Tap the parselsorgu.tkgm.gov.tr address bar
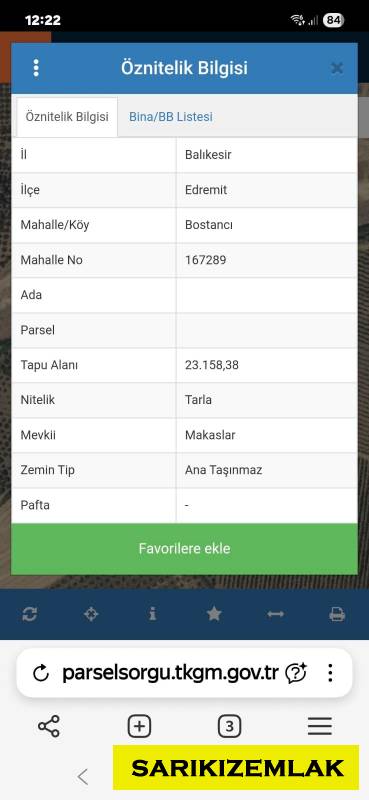This screenshot has width=369, height=800. [x=170, y=673]
